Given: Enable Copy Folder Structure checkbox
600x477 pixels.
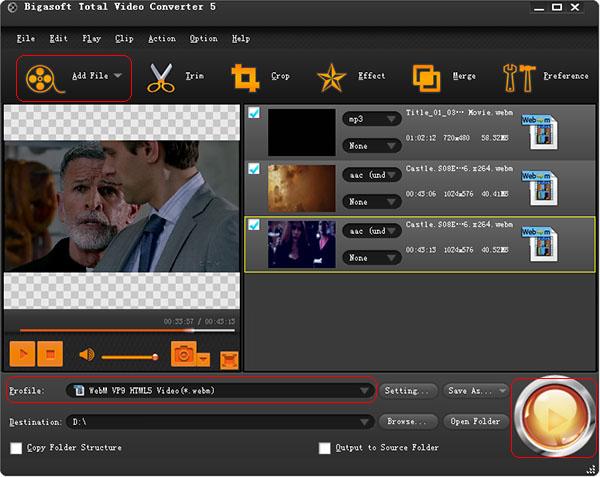Looking at the screenshot, I should tap(16, 448).
